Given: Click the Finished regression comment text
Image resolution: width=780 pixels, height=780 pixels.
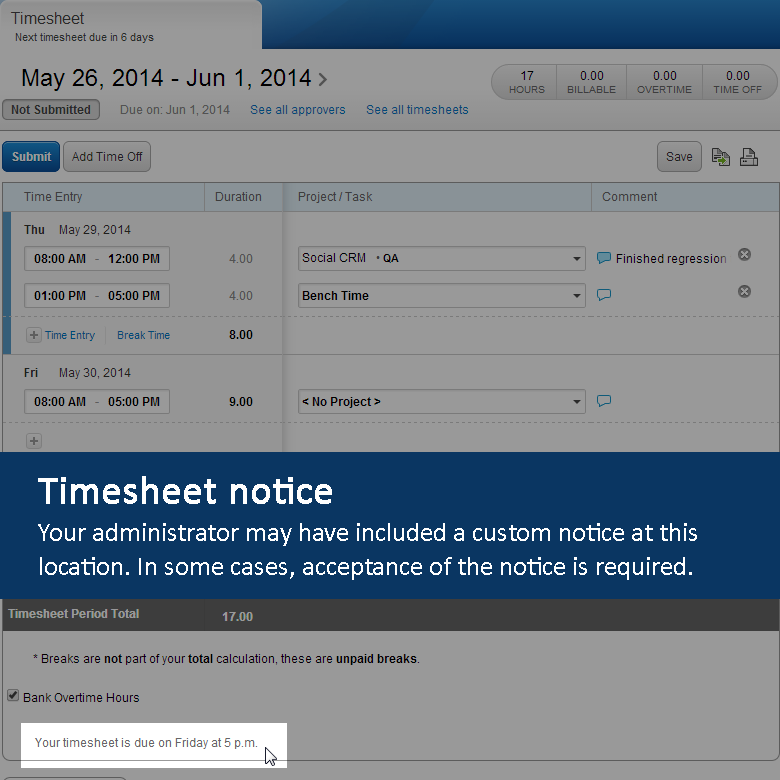Looking at the screenshot, I should (671, 259).
